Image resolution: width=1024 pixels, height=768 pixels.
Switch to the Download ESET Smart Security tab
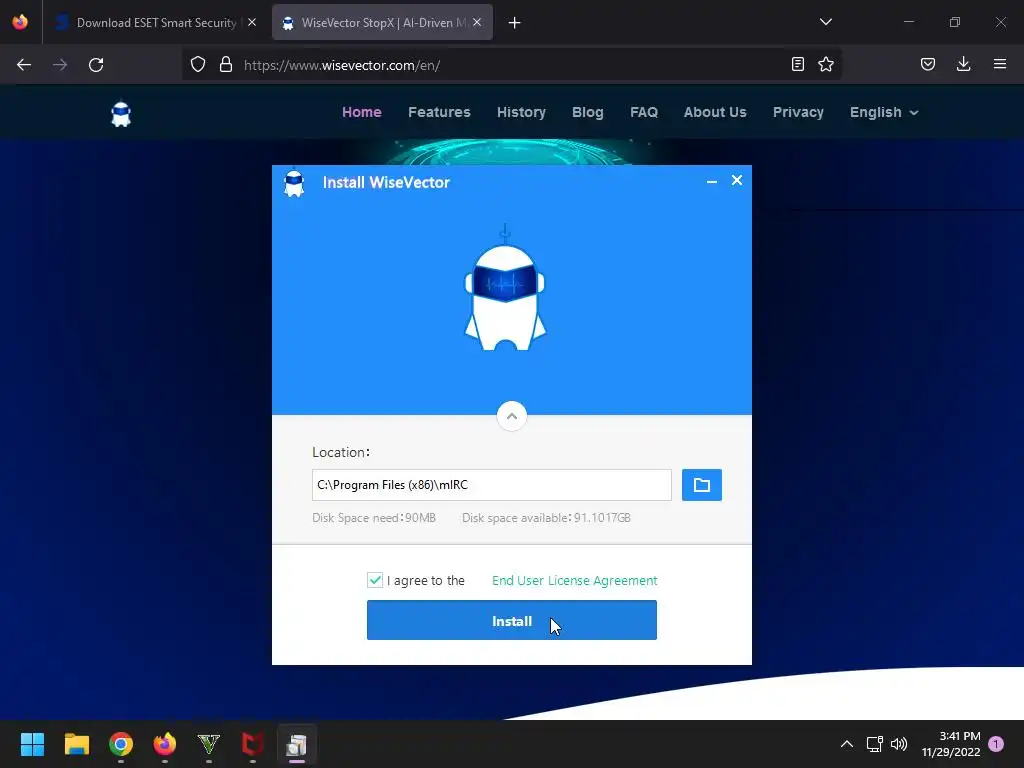(x=155, y=23)
